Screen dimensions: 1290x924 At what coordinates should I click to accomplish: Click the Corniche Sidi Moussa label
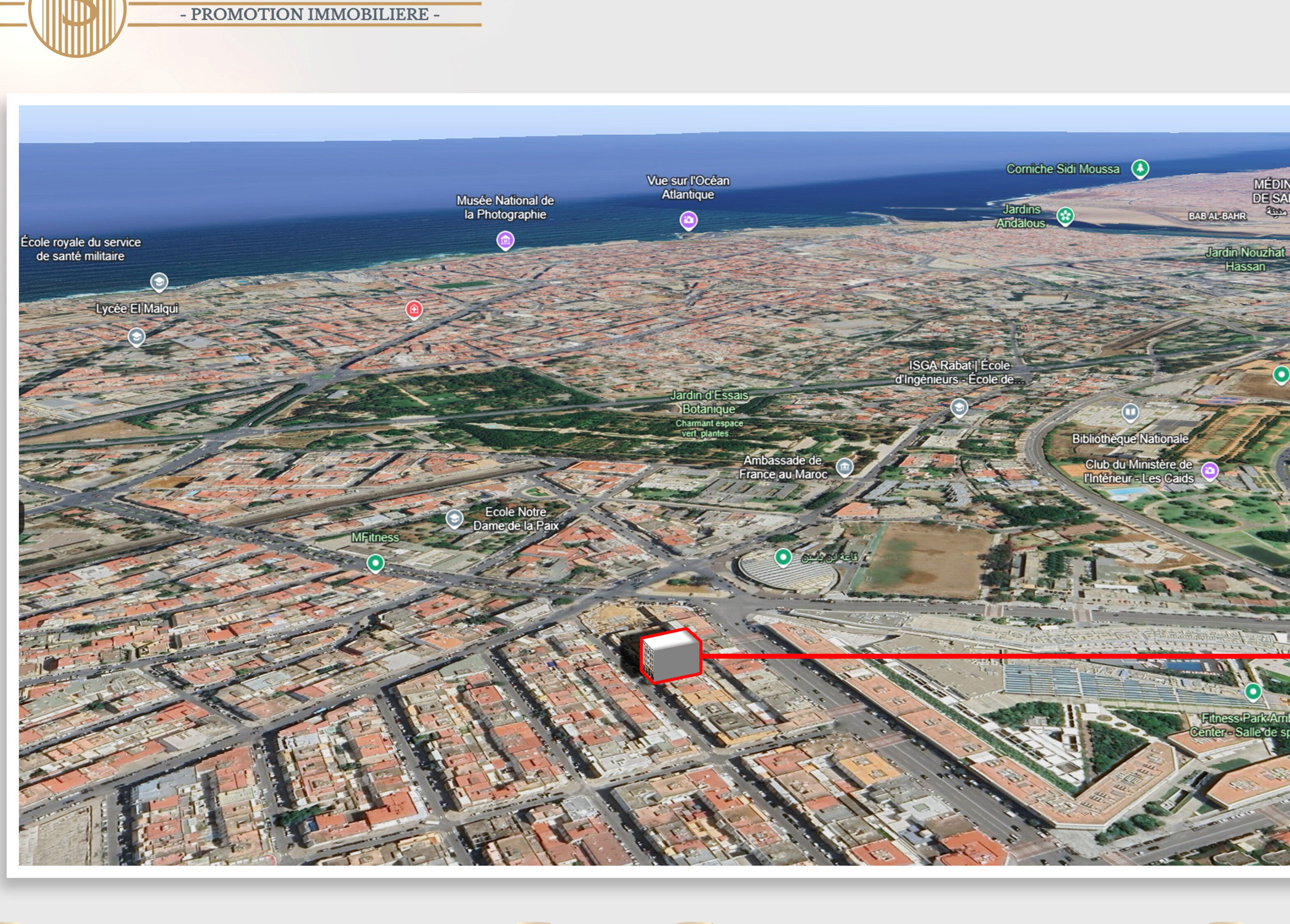(x=1062, y=169)
